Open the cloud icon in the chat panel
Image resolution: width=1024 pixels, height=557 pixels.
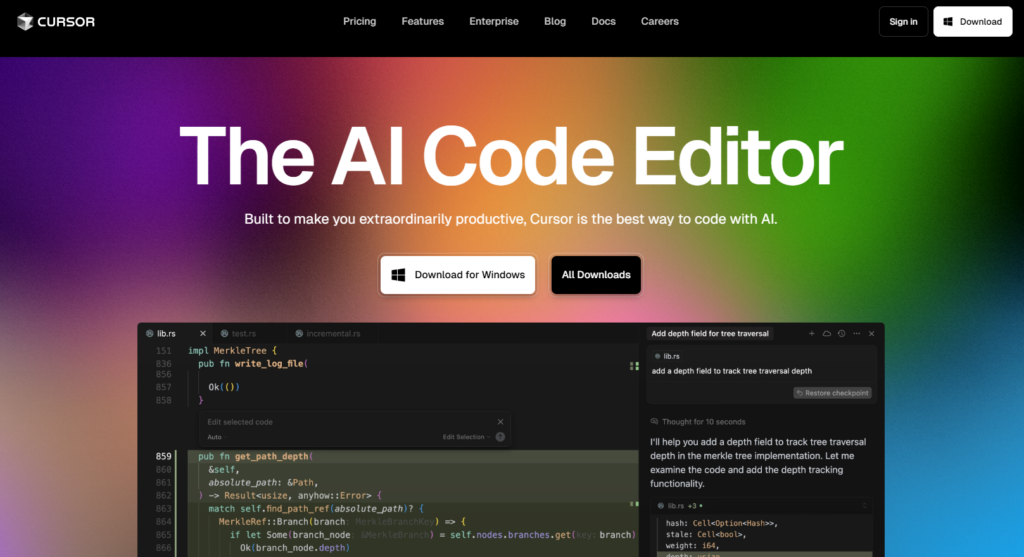(x=827, y=334)
